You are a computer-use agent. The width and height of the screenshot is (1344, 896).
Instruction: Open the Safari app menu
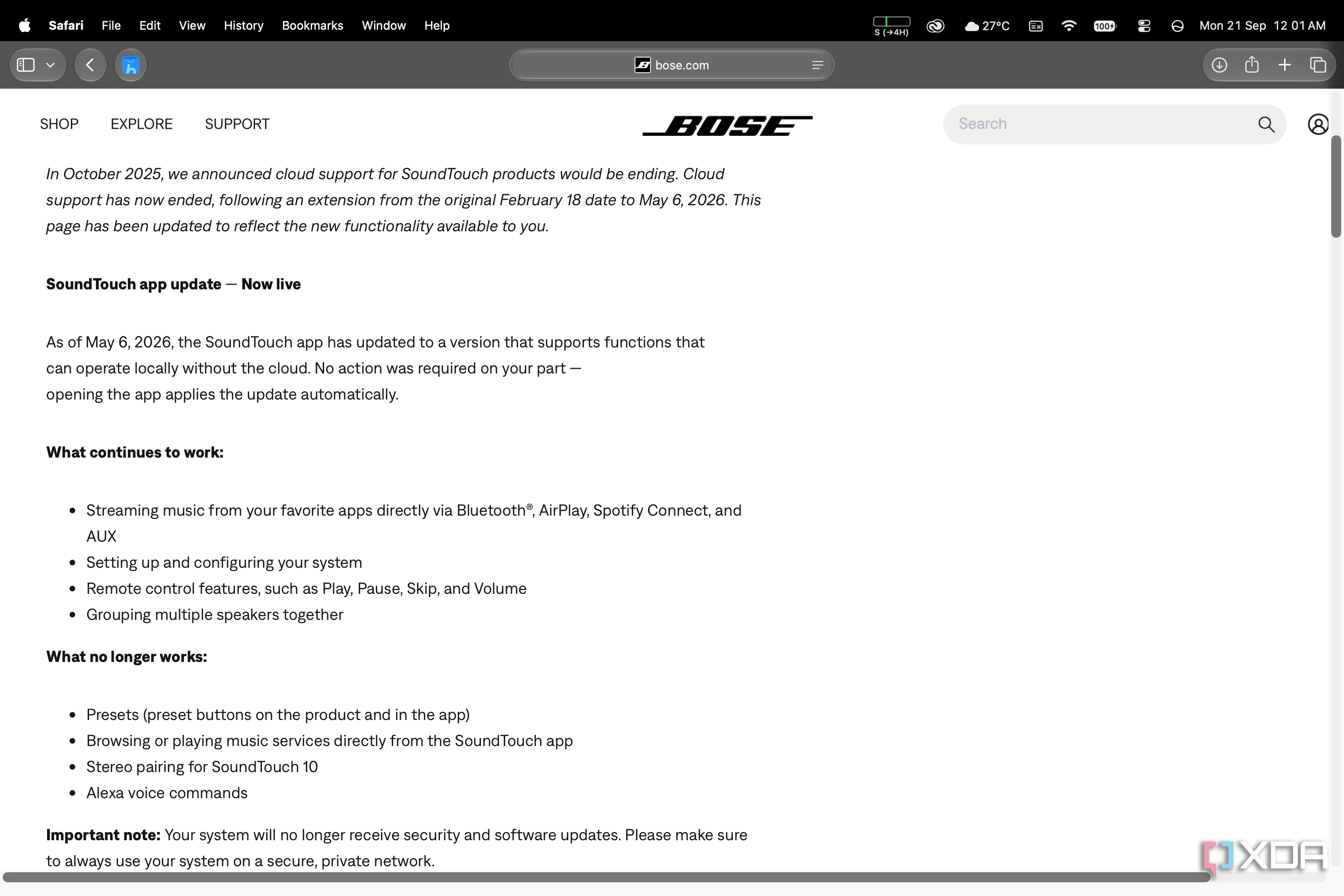coord(66,26)
